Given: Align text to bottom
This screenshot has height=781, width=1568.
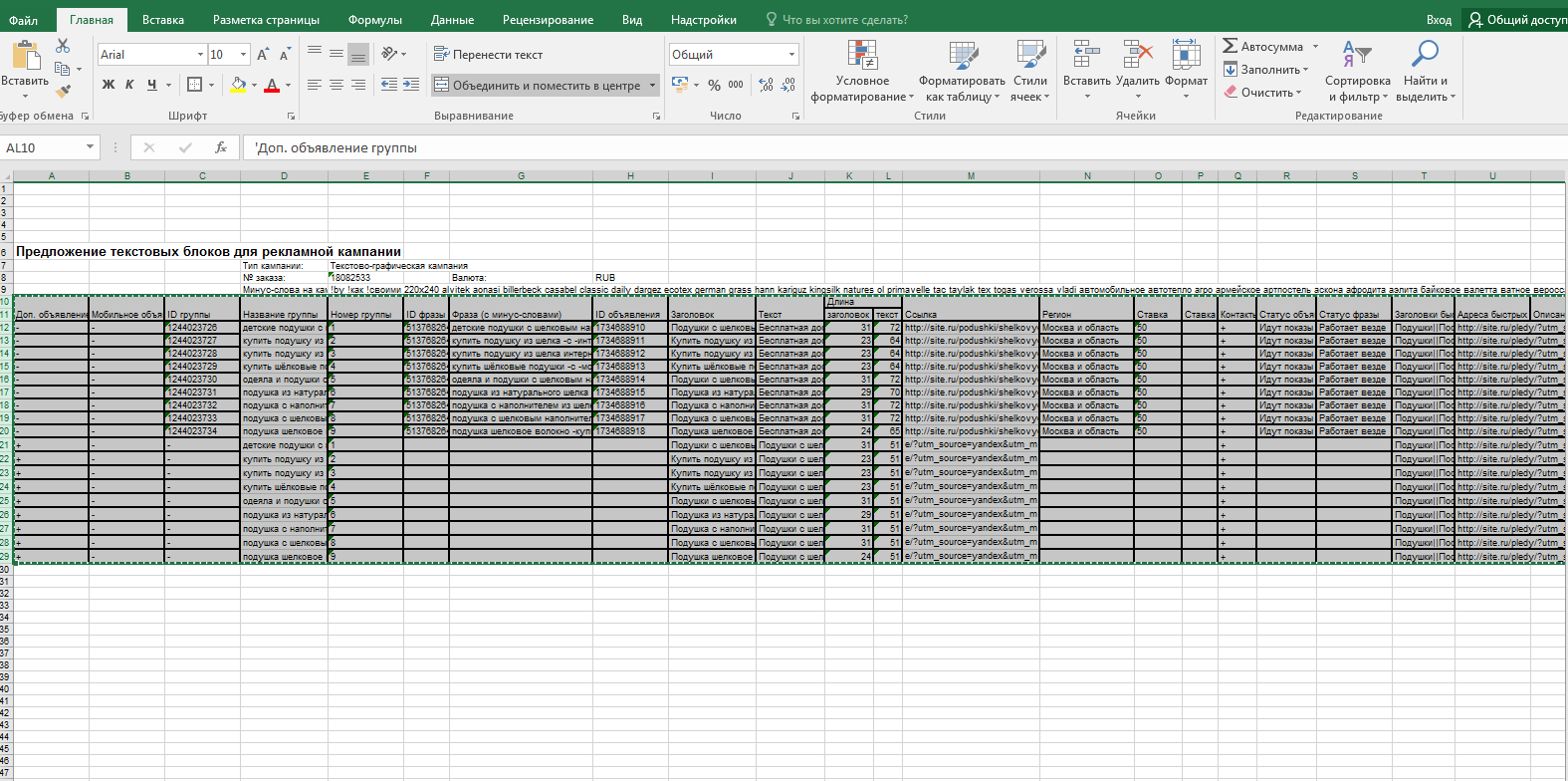Looking at the screenshot, I should click(x=358, y=54).
